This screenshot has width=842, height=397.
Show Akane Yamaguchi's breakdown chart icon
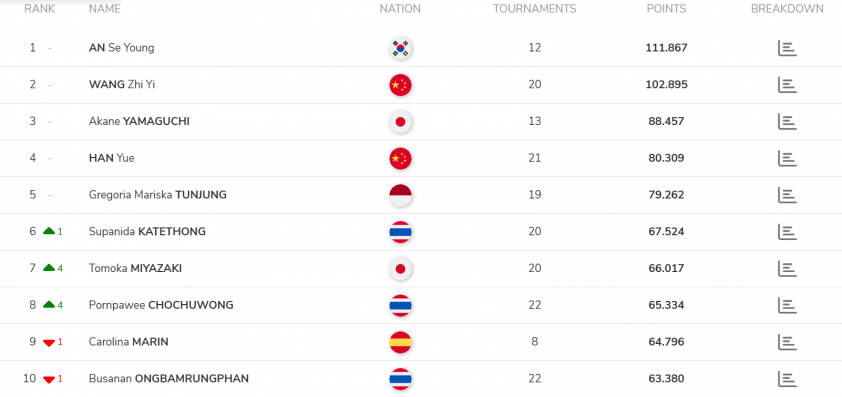coord(787,121)
